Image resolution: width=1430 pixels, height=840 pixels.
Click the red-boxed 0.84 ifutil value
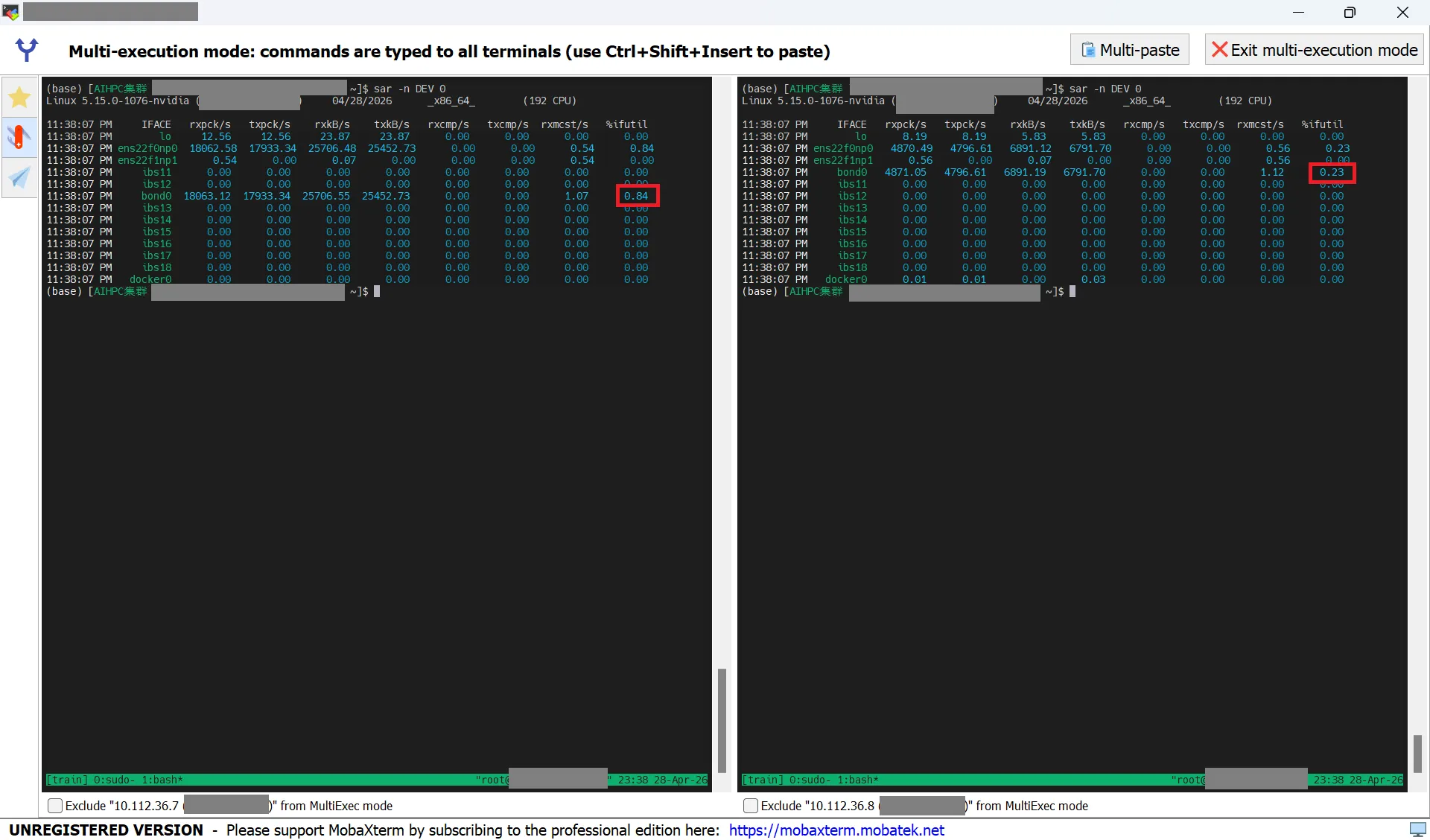[637, 196]
